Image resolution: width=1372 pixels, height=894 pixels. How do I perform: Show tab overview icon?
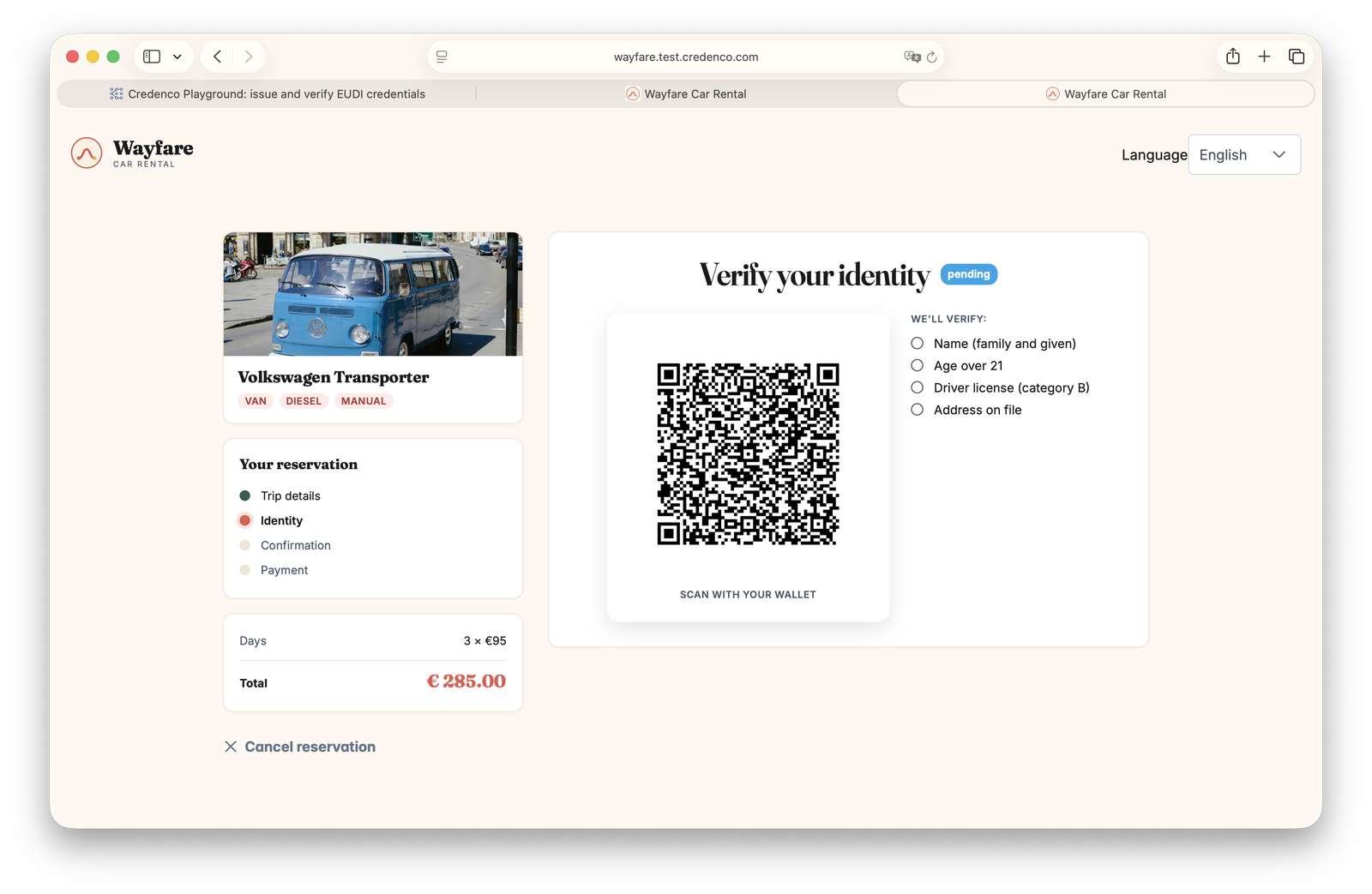point(1297,57)
